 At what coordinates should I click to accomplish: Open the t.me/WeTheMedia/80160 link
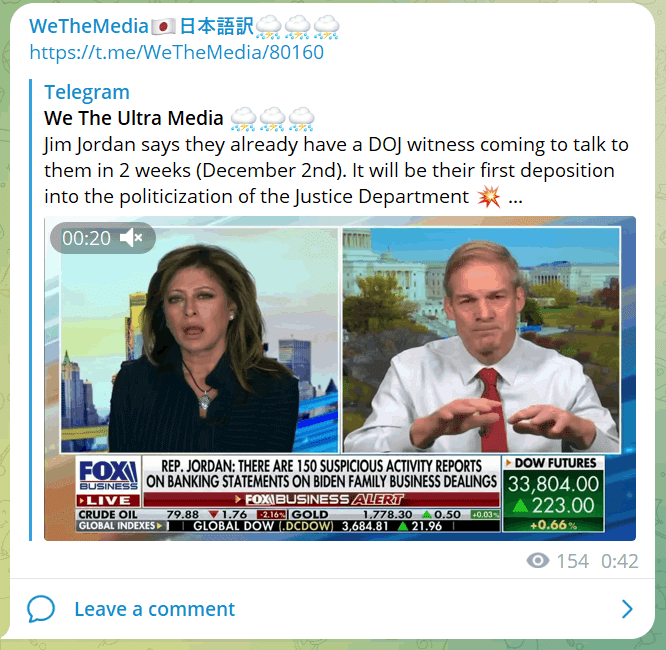click(x=177, y=53)
